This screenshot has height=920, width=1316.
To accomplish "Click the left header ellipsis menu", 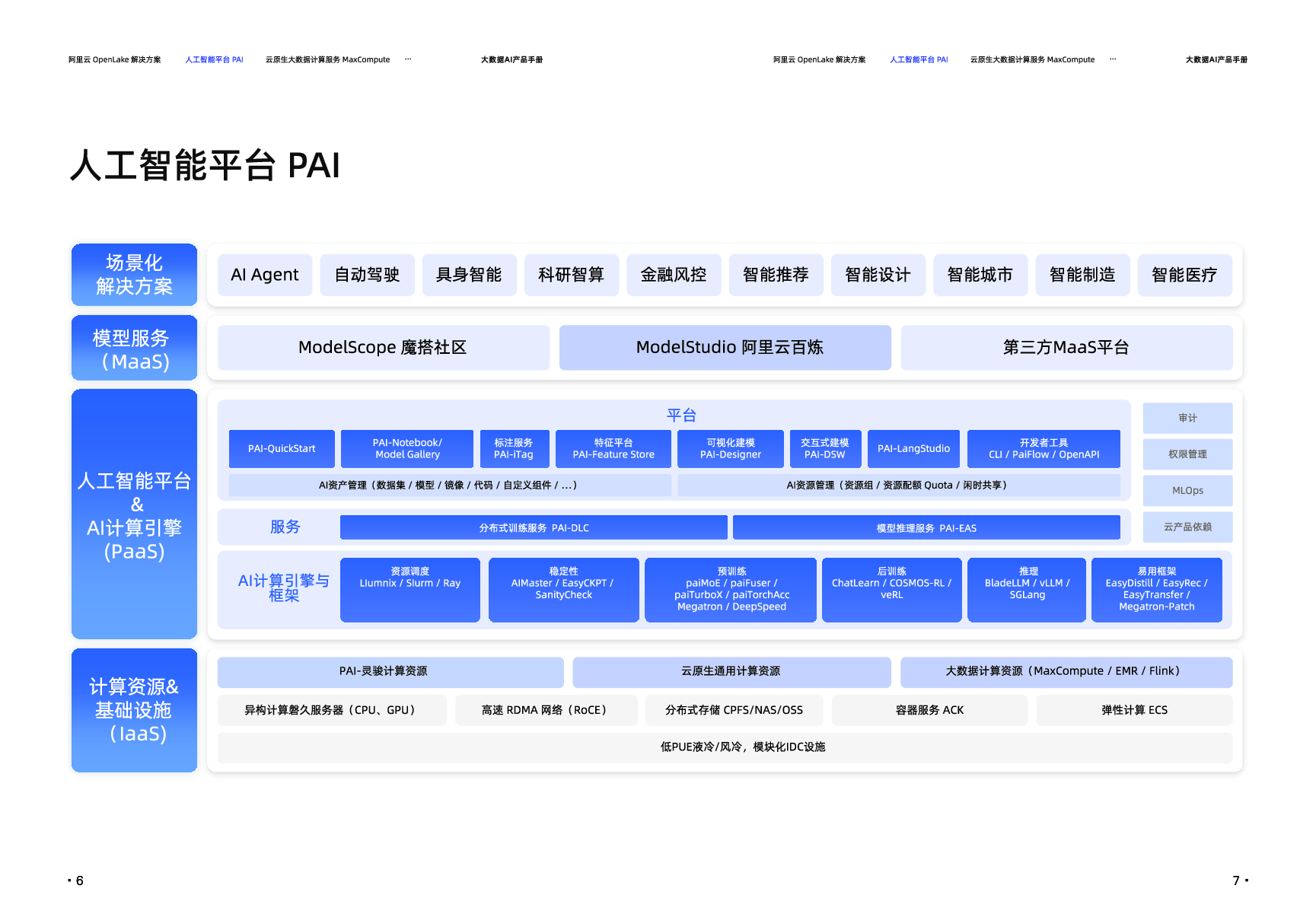I will tap(408, 59).
